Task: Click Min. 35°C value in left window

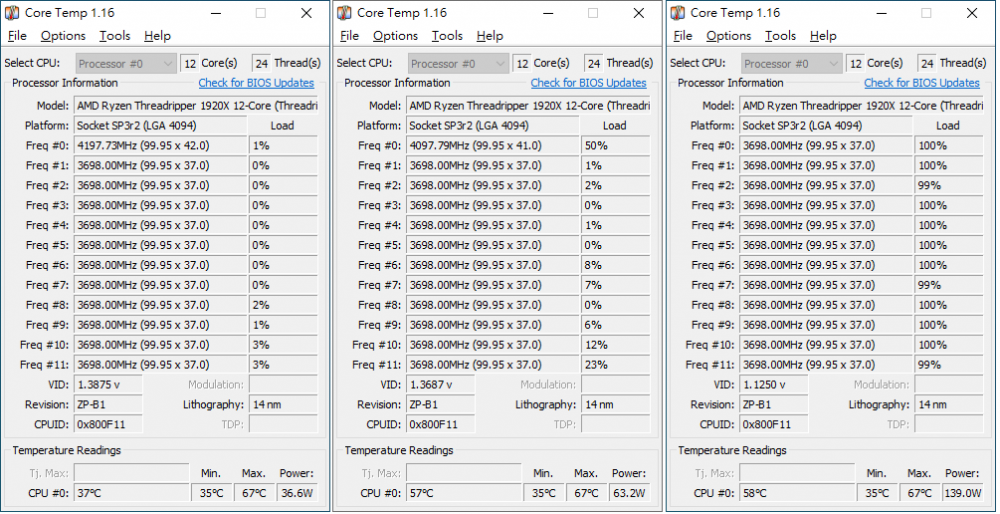Action: click(x=212, y=493)
